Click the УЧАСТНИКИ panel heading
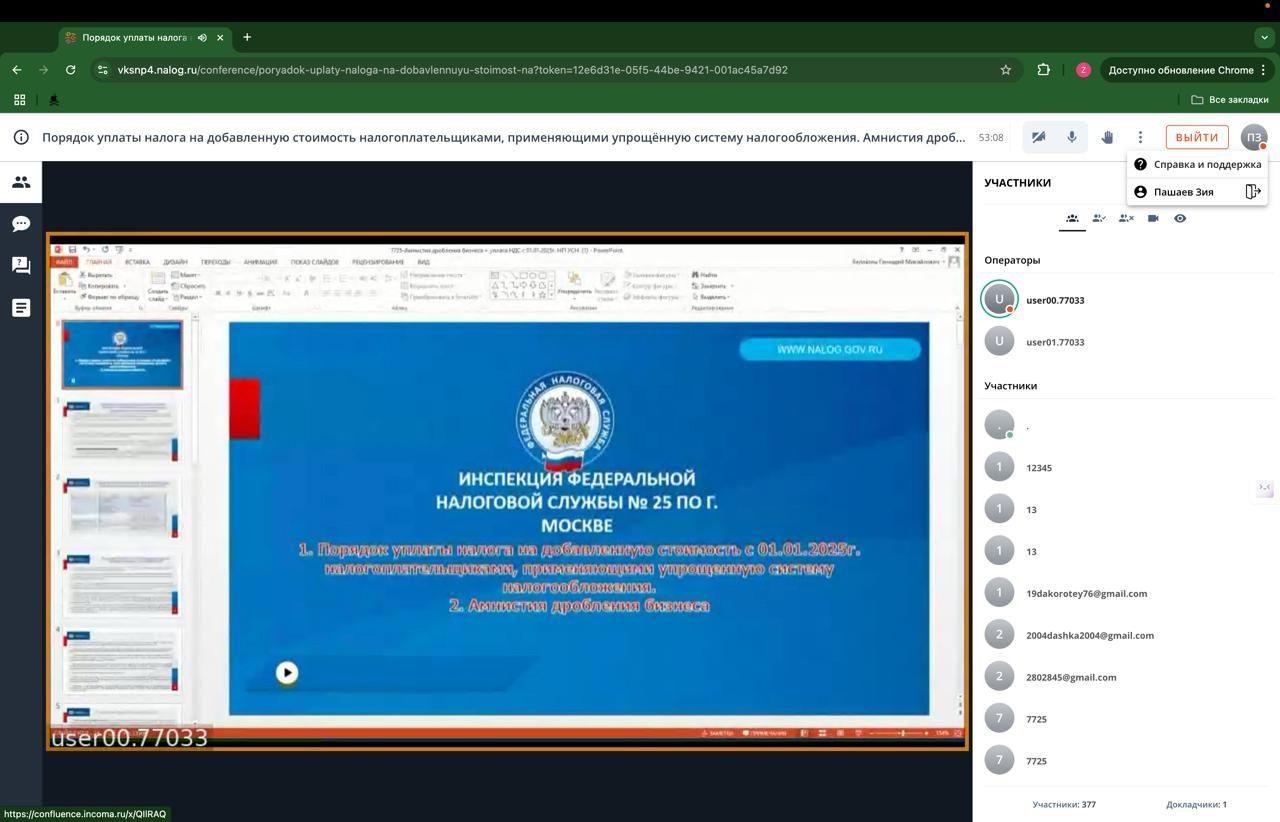The width and height of the screenshot is (1280, 822). click(x=1017, y=183)
